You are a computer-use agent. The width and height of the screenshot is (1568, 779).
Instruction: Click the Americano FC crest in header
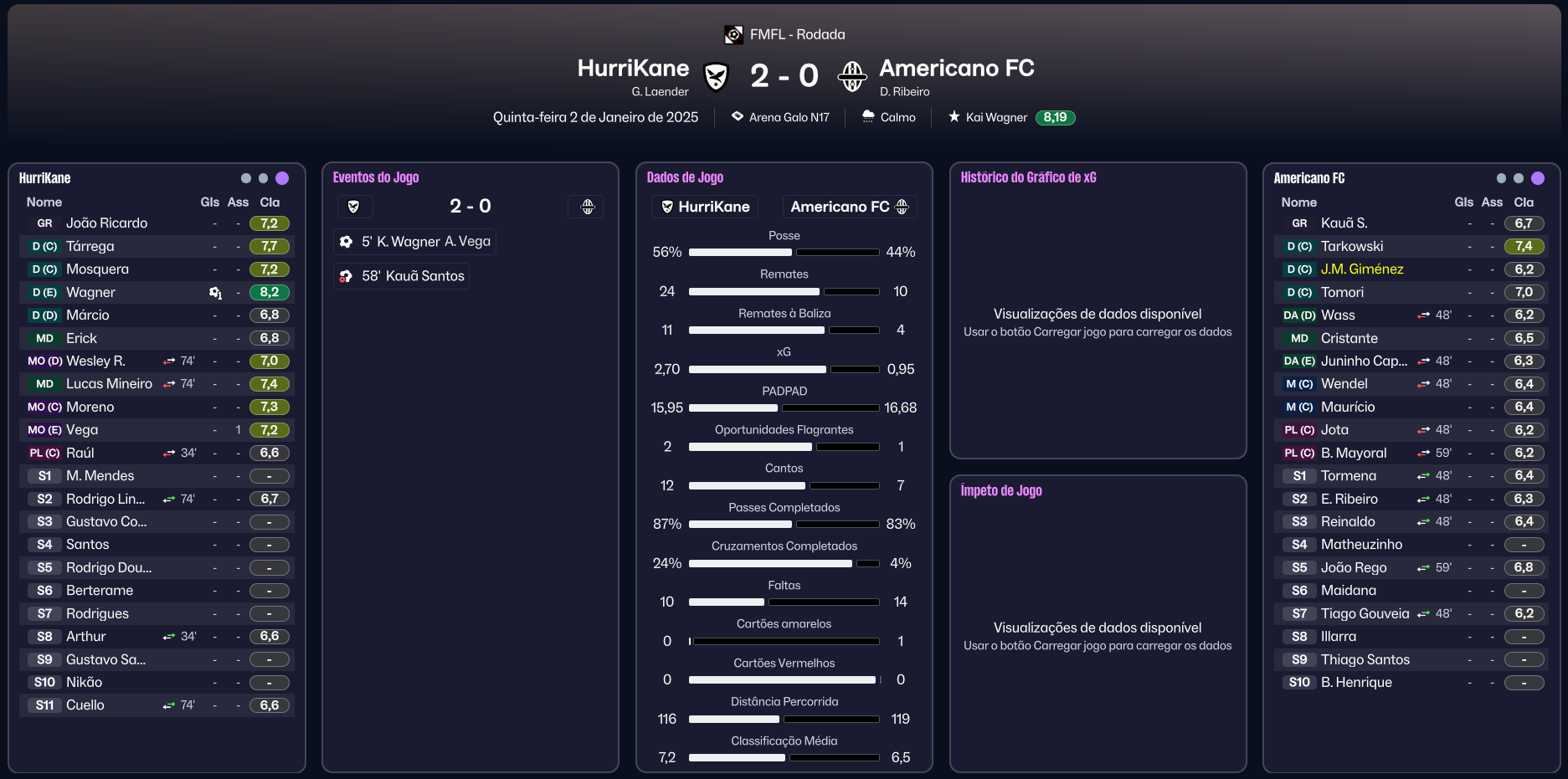pyautogui.click(x=852, y=76)
